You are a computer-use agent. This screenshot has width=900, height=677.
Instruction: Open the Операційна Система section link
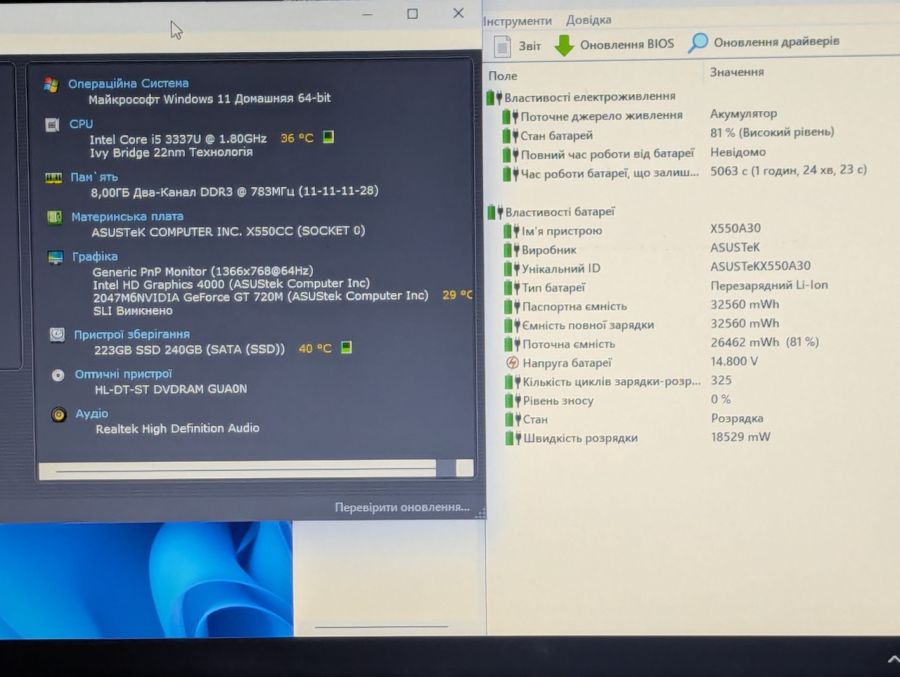tap(128, 83)
